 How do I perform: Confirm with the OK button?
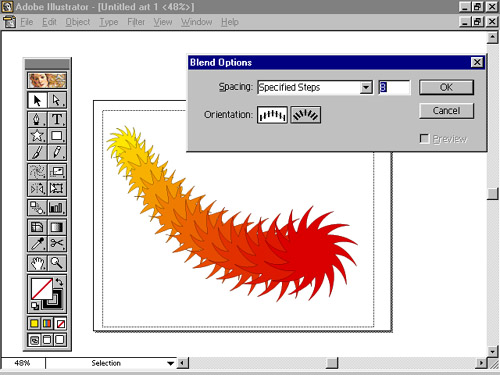tap(446, 87)
